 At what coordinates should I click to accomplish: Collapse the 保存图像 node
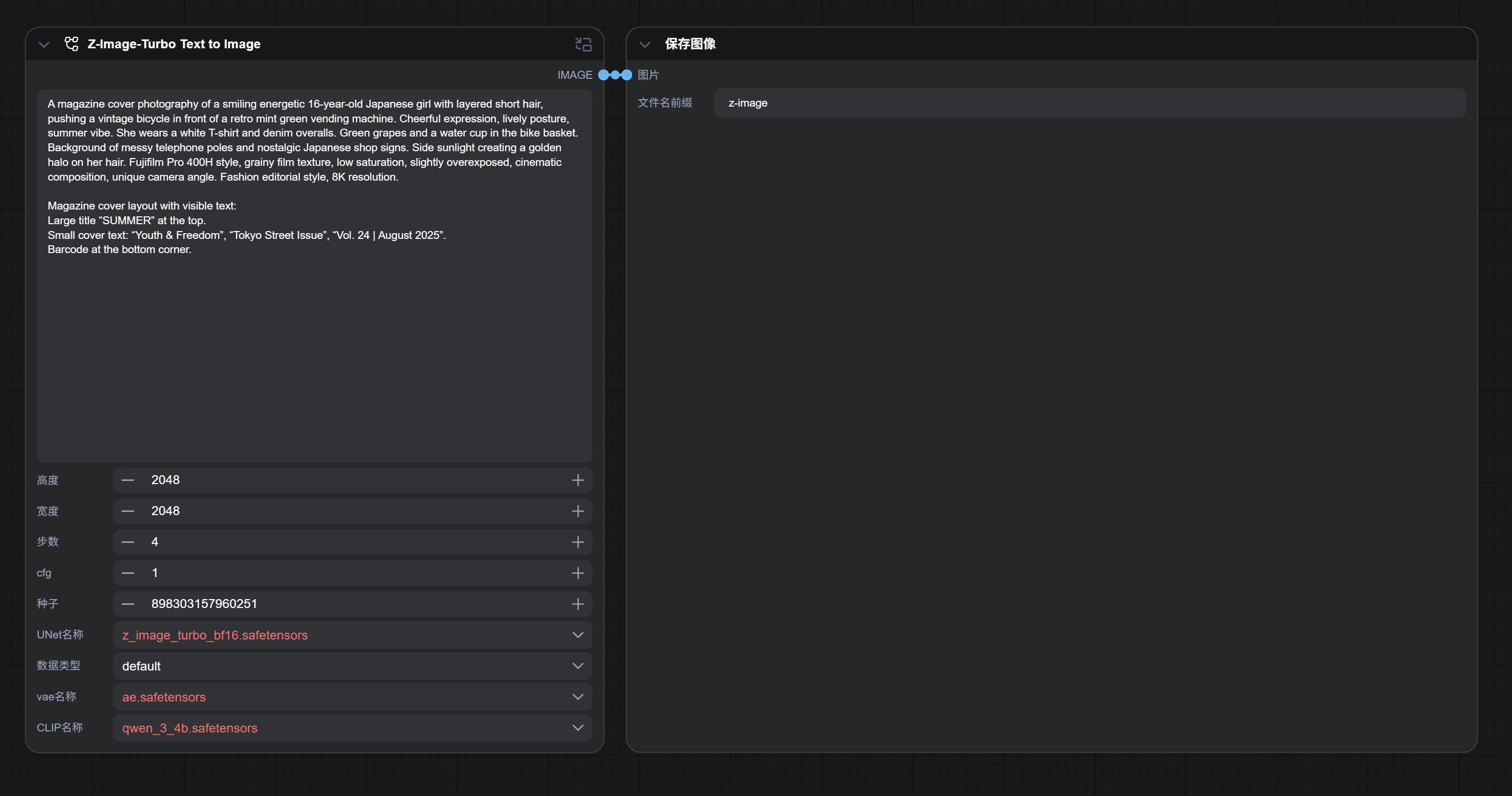coord(645,45)
